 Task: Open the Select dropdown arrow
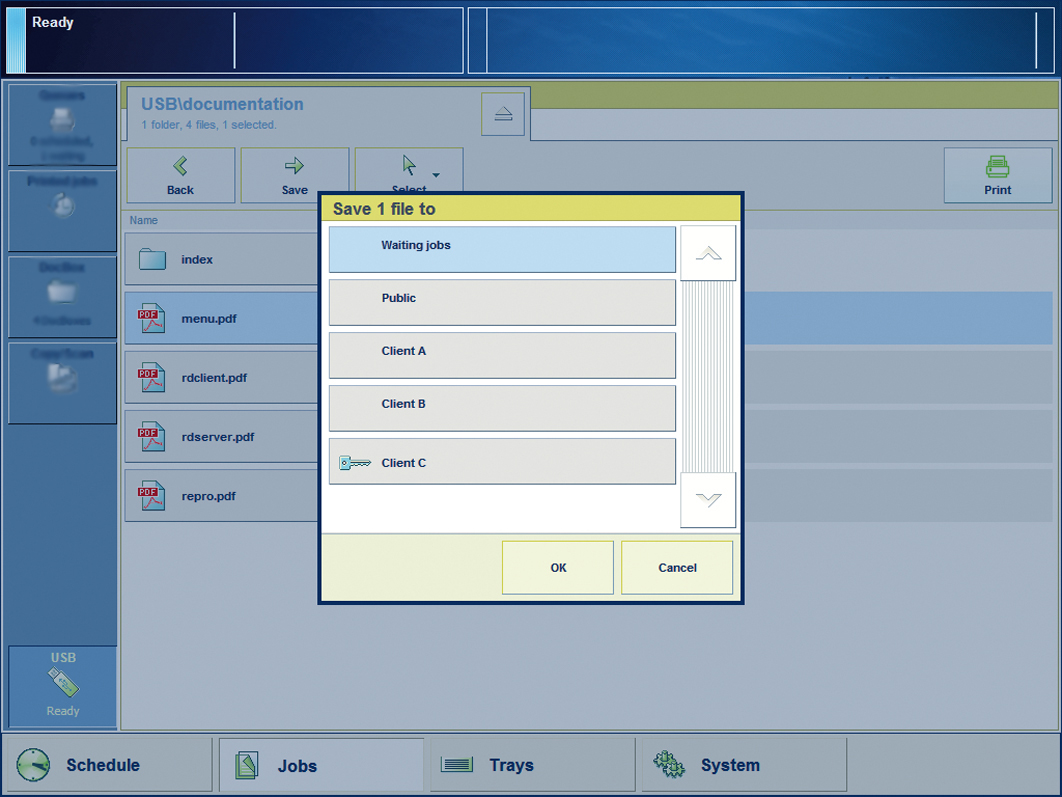tap(435, 174)
